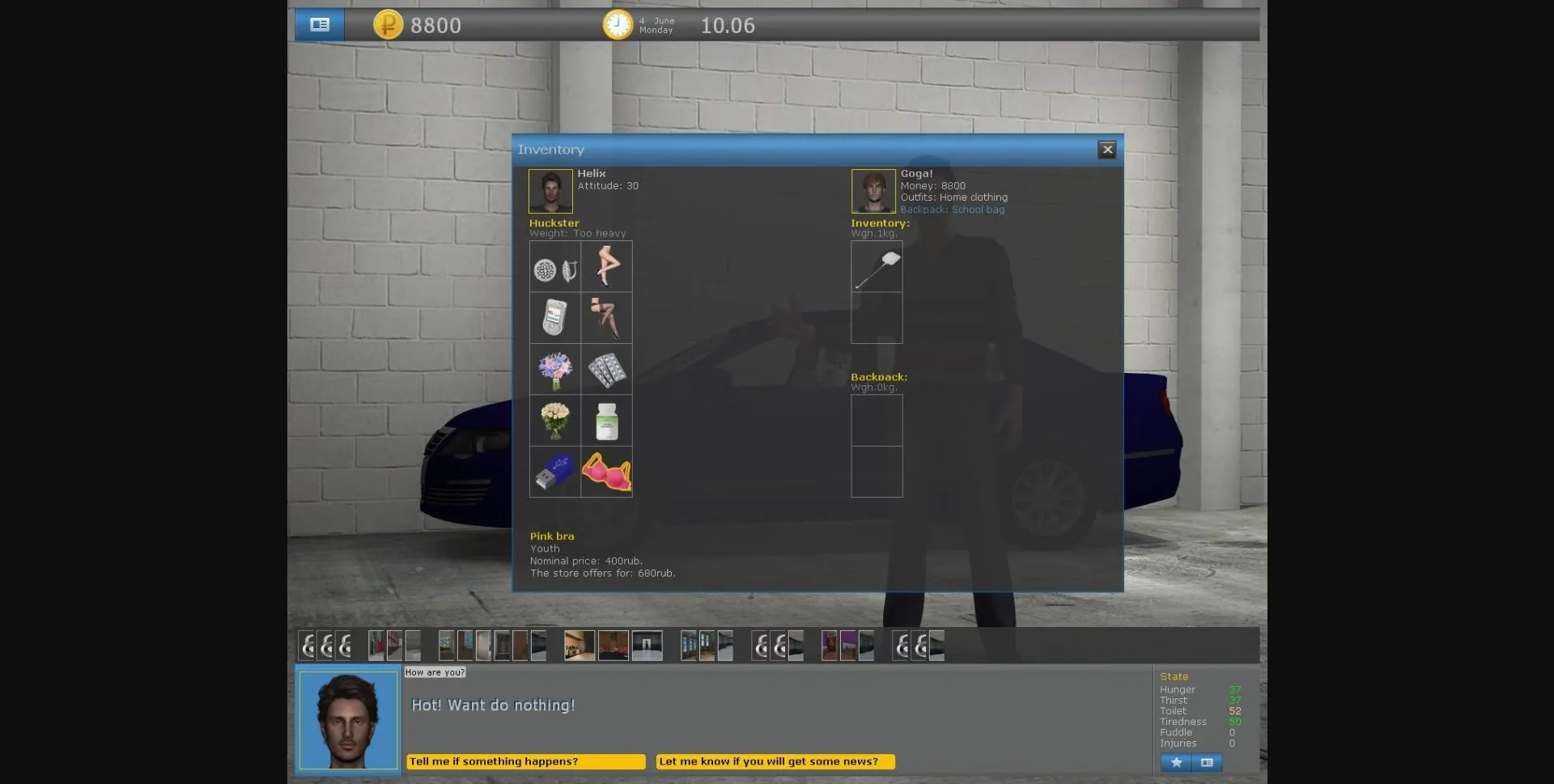Select the blue flower bouquet item
The width and height of the screenshot is (1554, 784).
[554, 370]
